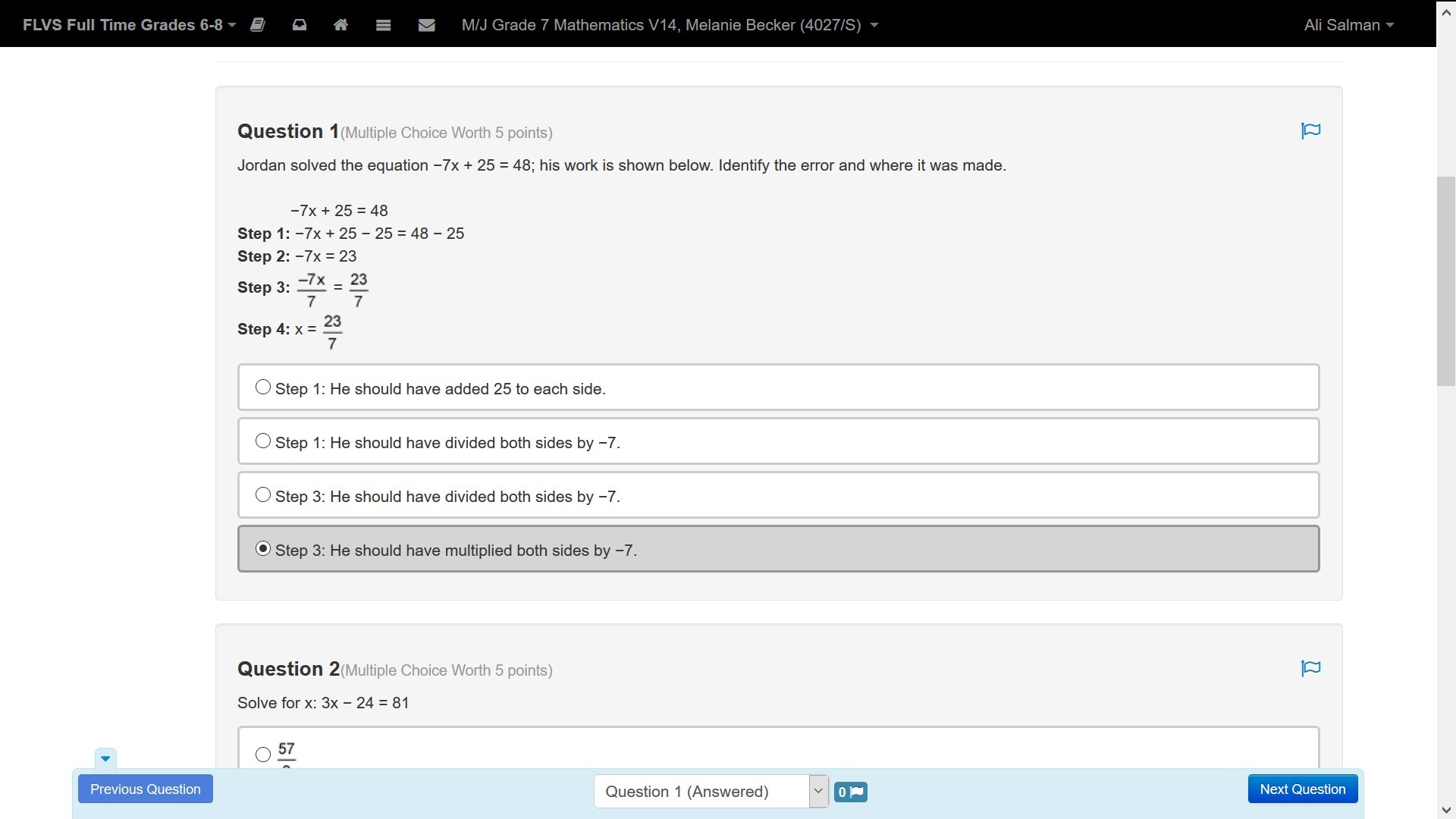This screenshot has height=819, width=1456.
Task: Click the scrollbar down arrow
Action: 1446,810
